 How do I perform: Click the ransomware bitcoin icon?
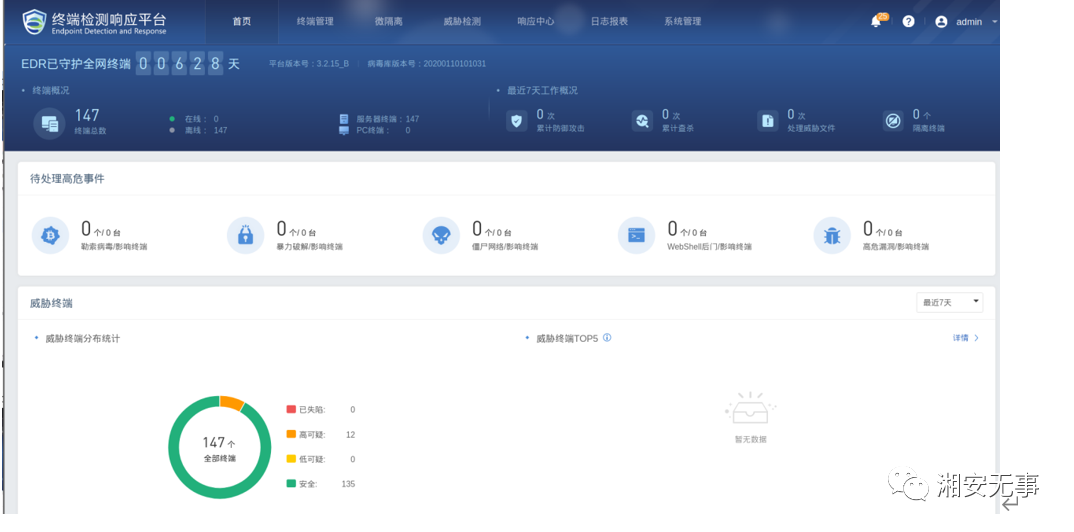click(50, 236)
